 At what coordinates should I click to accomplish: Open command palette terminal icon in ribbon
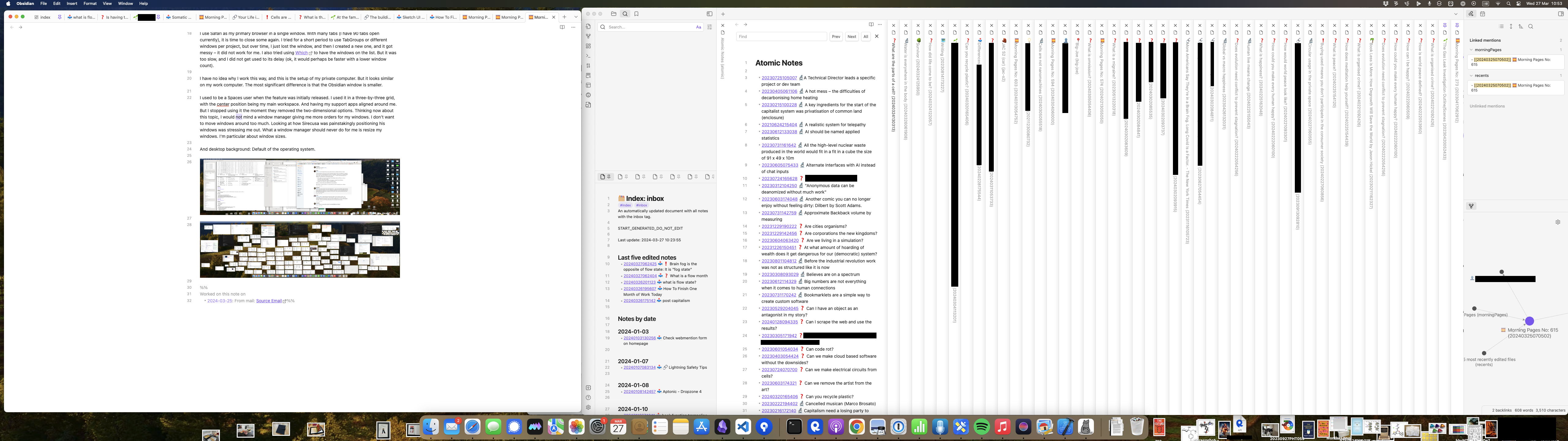click(x=588, y=55)
